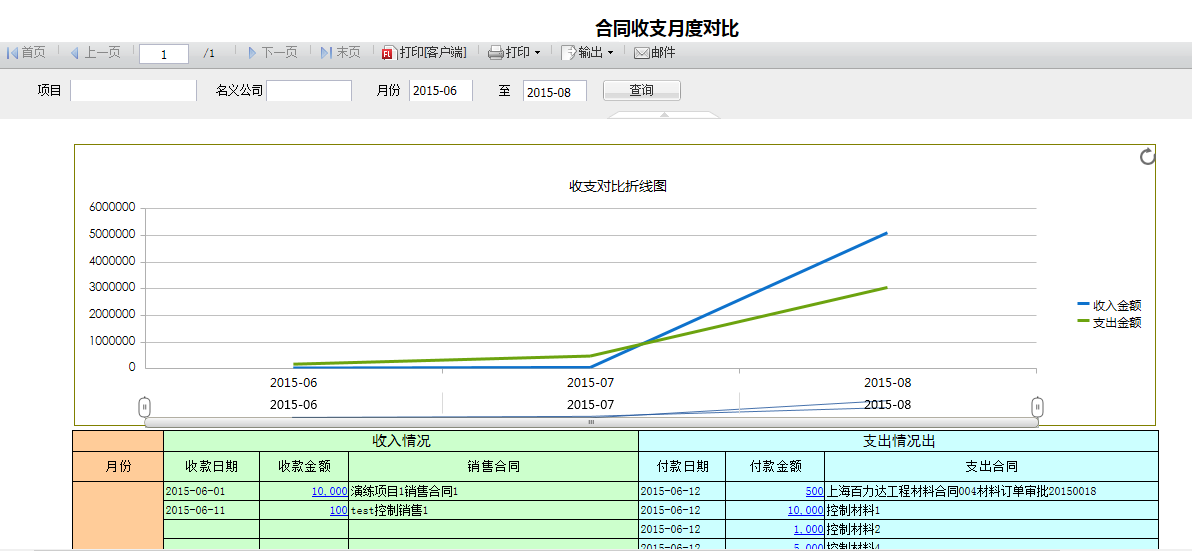Open the 1,000 付款金额 link

(x=808, y=529)
